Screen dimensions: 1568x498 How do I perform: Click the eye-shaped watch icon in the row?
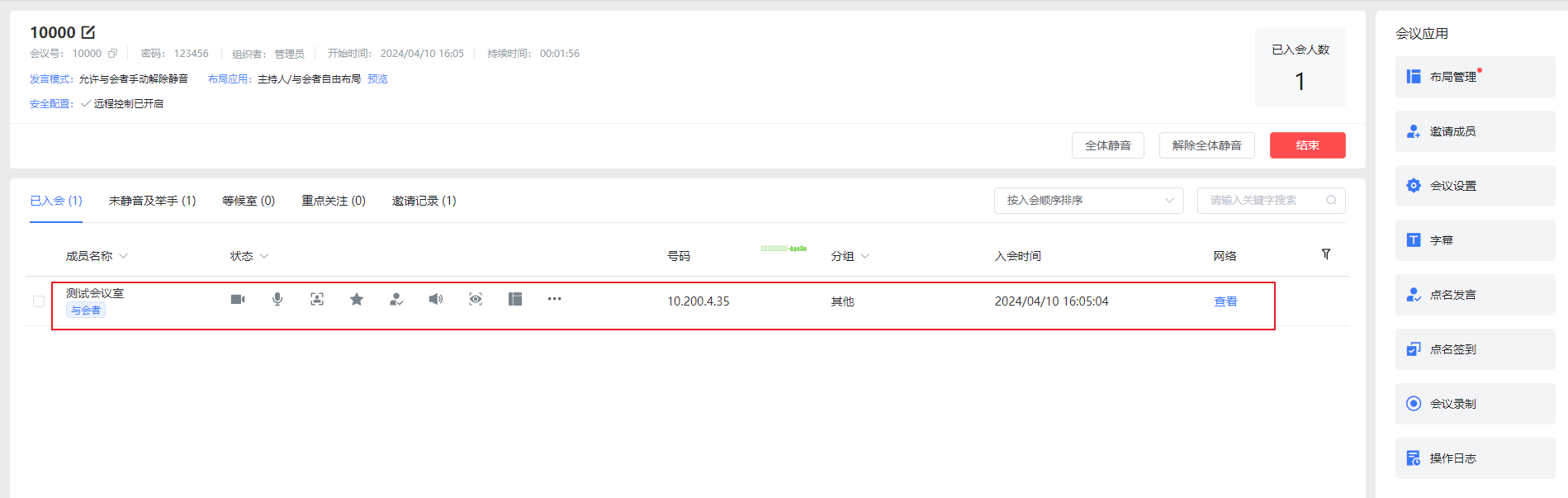(x=476, y=299)
